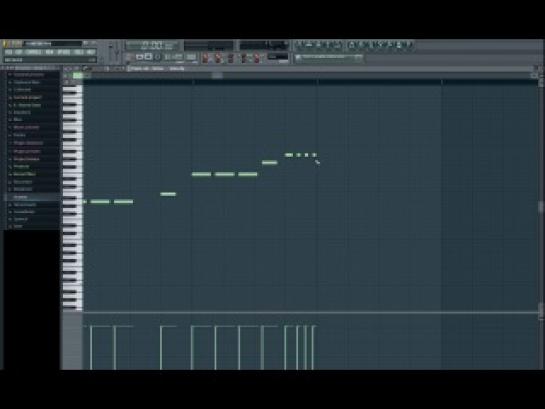This screenshot has height=409, width=545.
Task: Click the round record button in the transport
Action: [x=157, y=57]
